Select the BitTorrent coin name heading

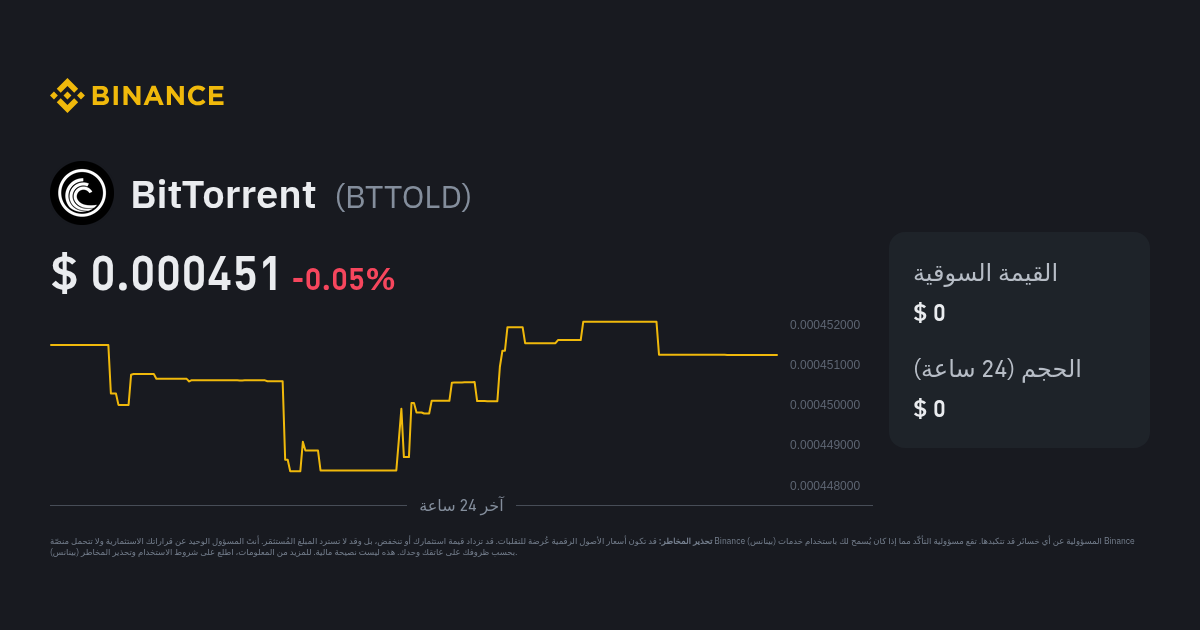223,195
